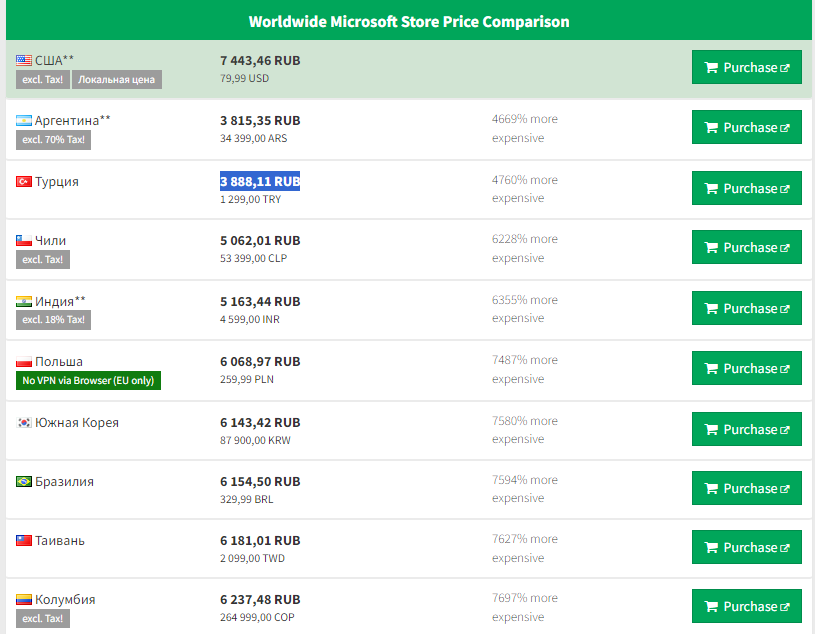The width and height of the screenshot is (815, 634).
Task: Click 'excl. Tax!' badge under Чили
Action: point(43,259)
